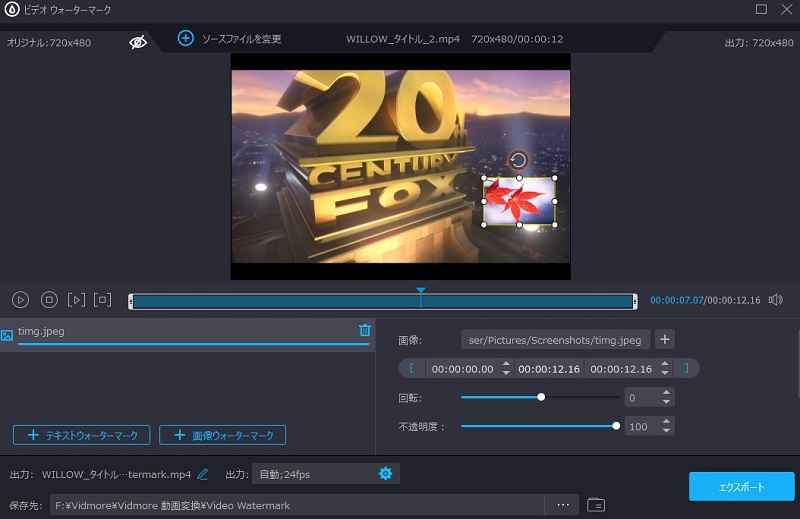Click the start time 00:00:00.00 field

point(461,369)
